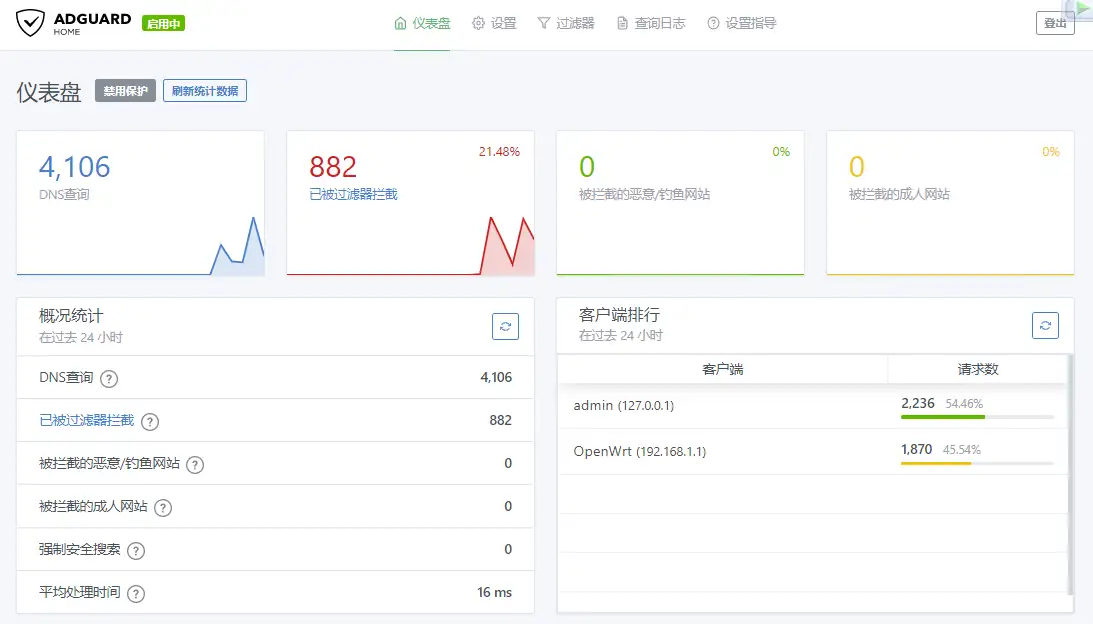Click the 21.48% percentage label

499,152
